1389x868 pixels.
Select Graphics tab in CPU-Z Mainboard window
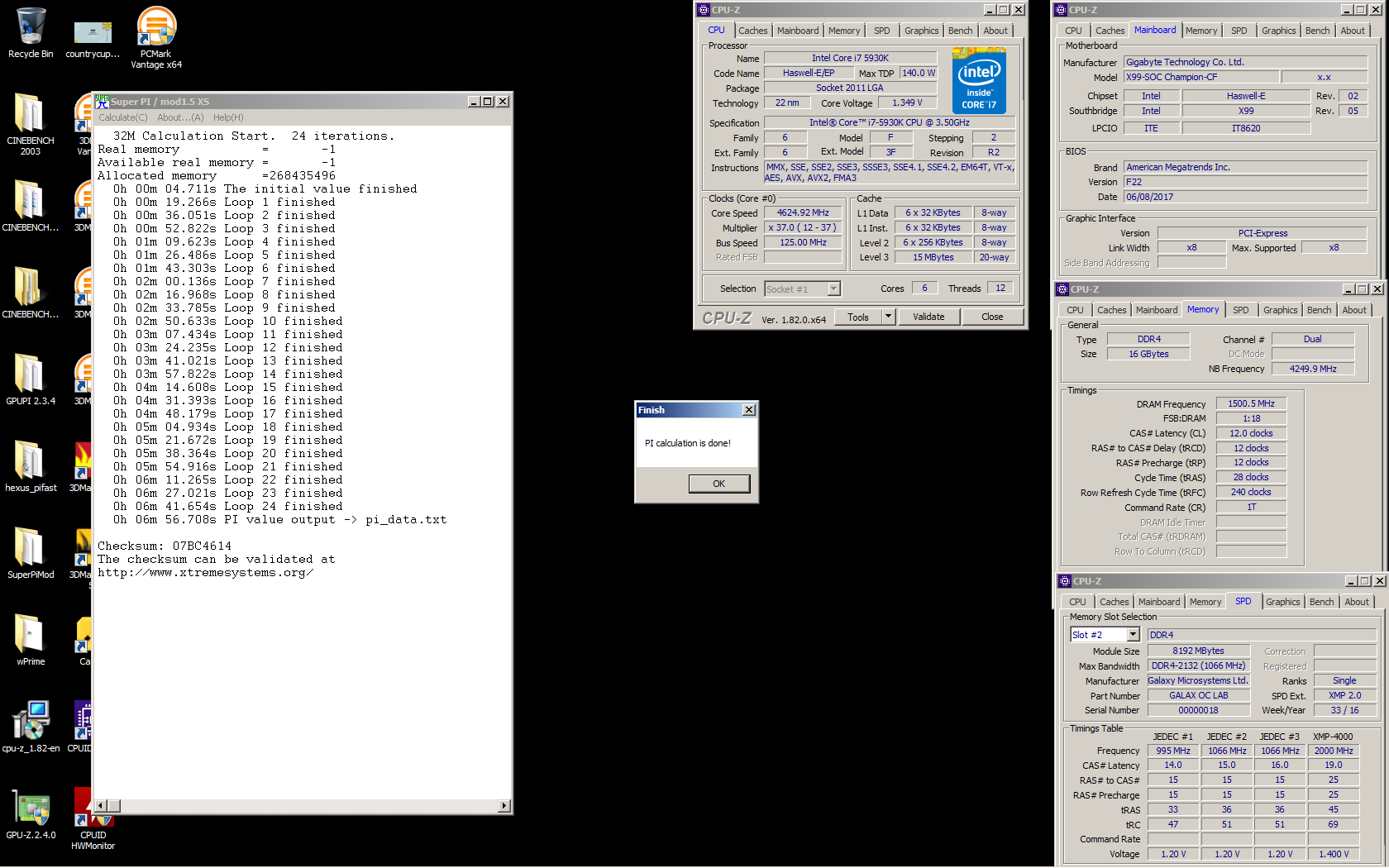coord(1278,31)
